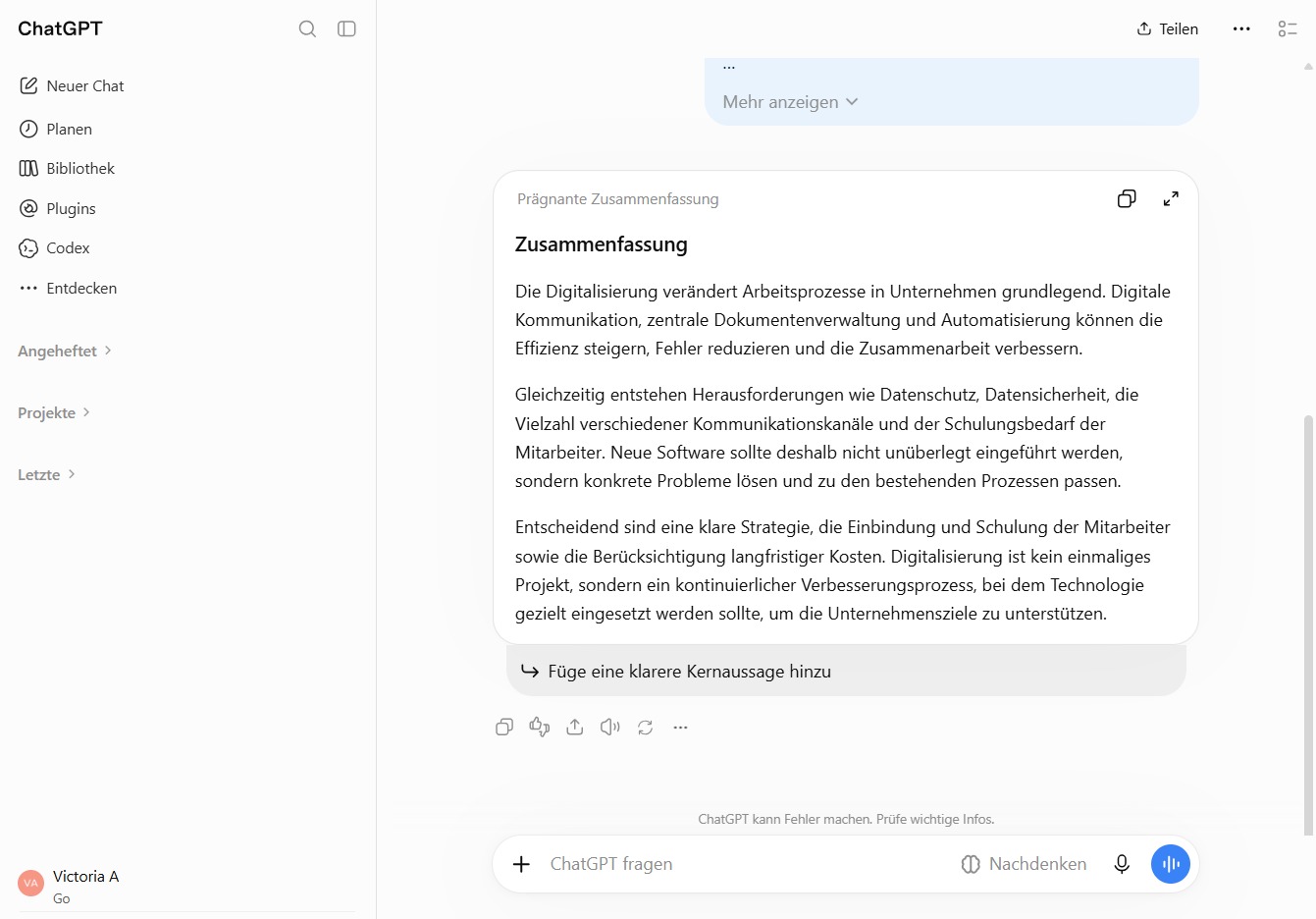Viewport: 1316px width, 919px height.
Task: Copy the Zusammenfassung canvas content
Action: (1127, 198)
